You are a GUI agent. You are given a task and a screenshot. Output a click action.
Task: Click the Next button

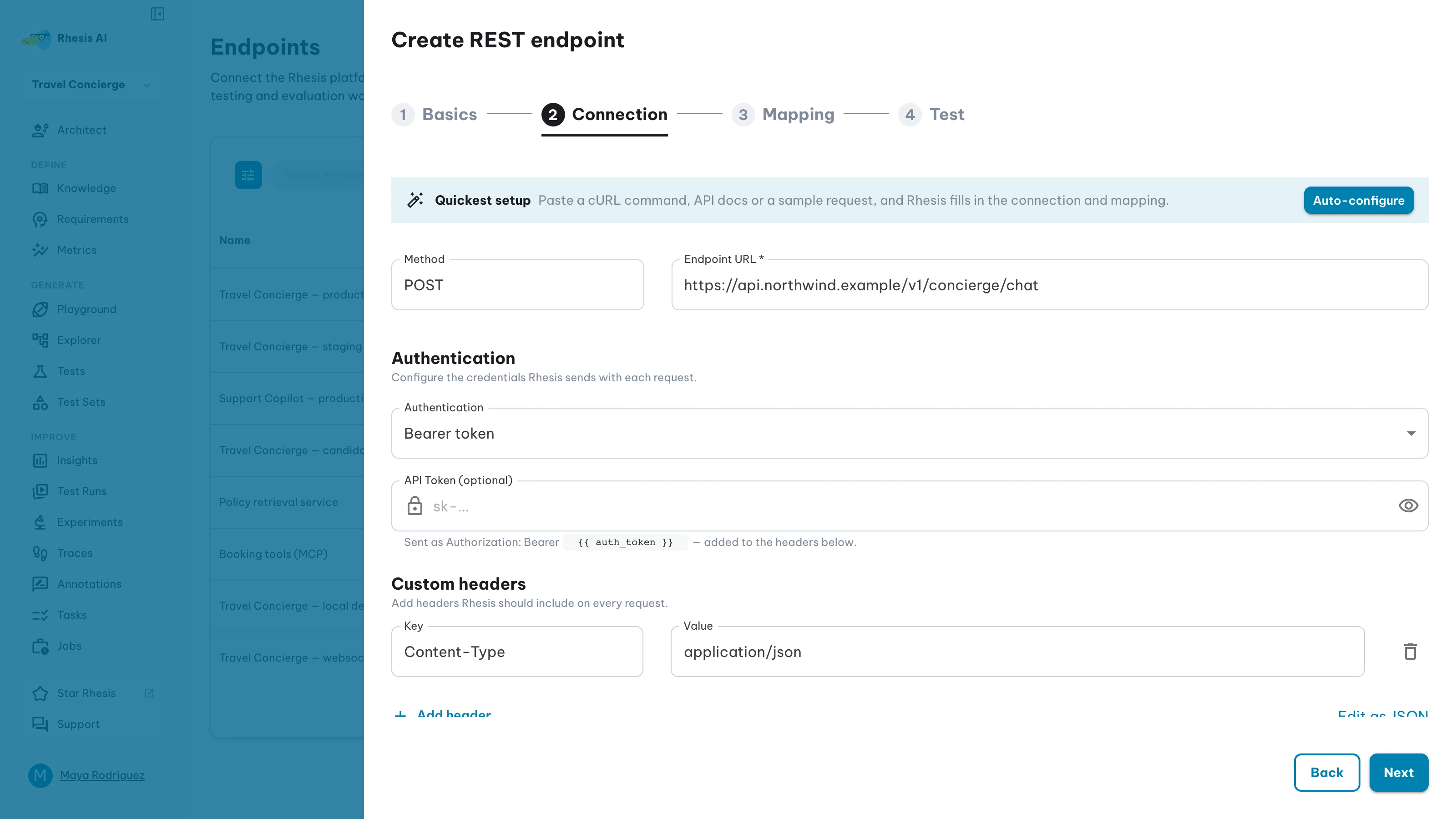[1398, 773]
